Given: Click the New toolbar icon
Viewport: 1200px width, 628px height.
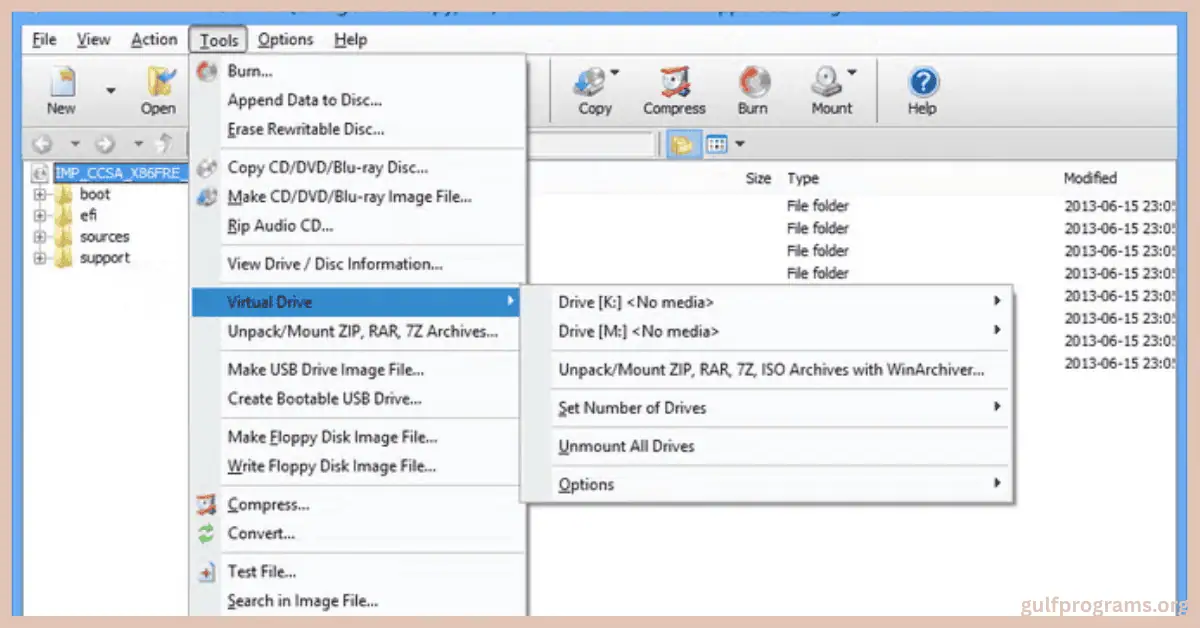Looking at the screenshot, I should (61, 90).
